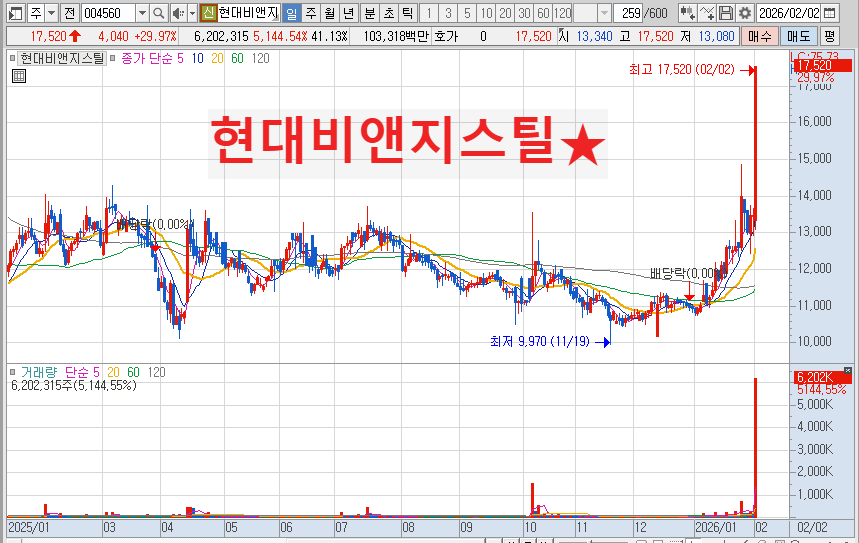The image size is (859, 543).
Task: Click the 최저 9,970 (11/19) annotation
Action: pos(540,342)
